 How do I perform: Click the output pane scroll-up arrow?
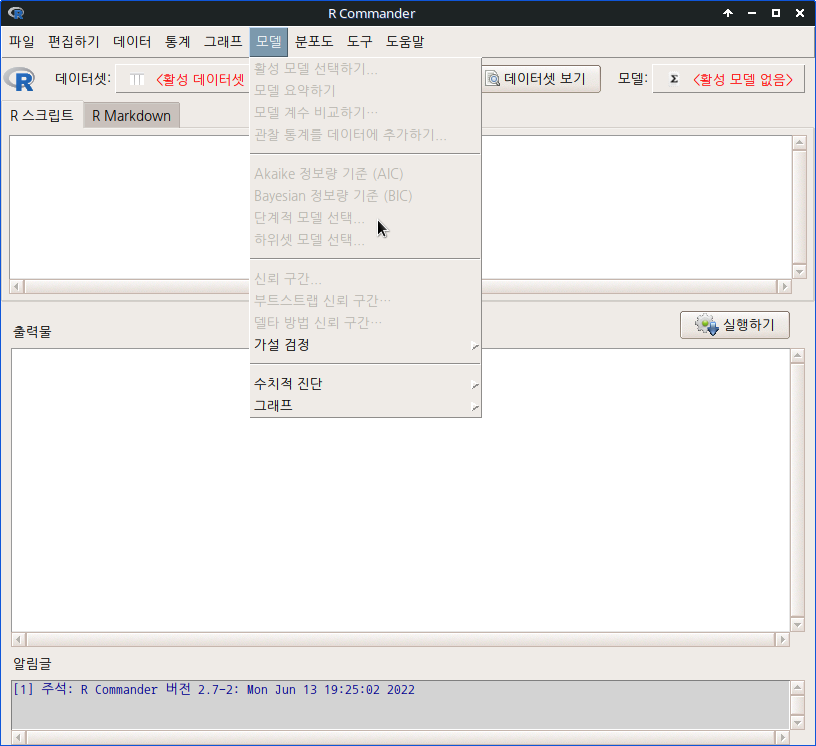[797, 356]
